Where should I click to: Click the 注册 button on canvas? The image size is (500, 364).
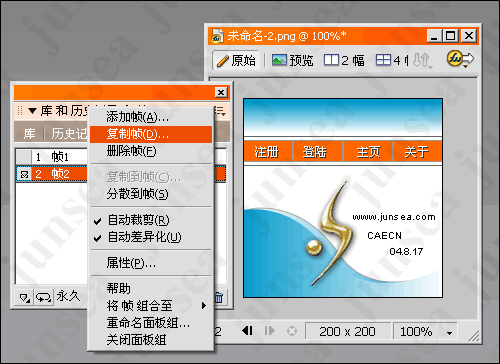(x=268, y=152)
